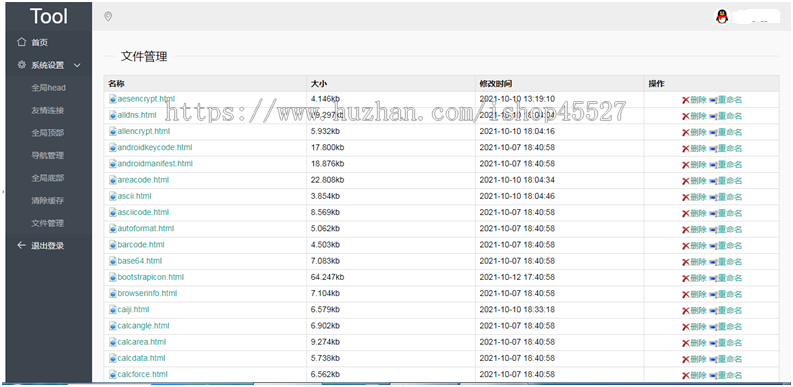Delete caiji.html with red X 删除
This screenshot has width=793, height=387.
[694, 310]
